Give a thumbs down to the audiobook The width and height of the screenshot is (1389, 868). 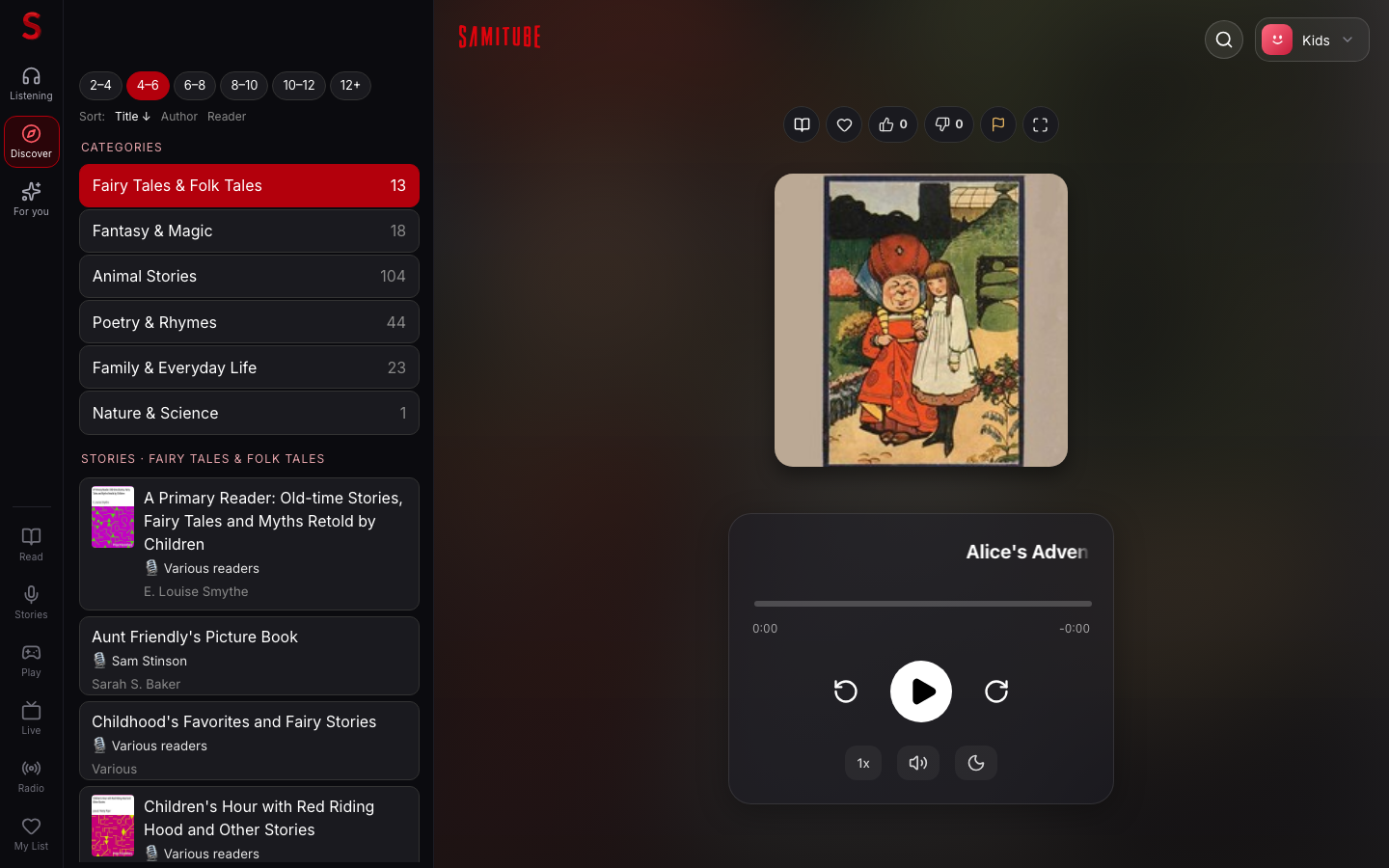[949, 124]
